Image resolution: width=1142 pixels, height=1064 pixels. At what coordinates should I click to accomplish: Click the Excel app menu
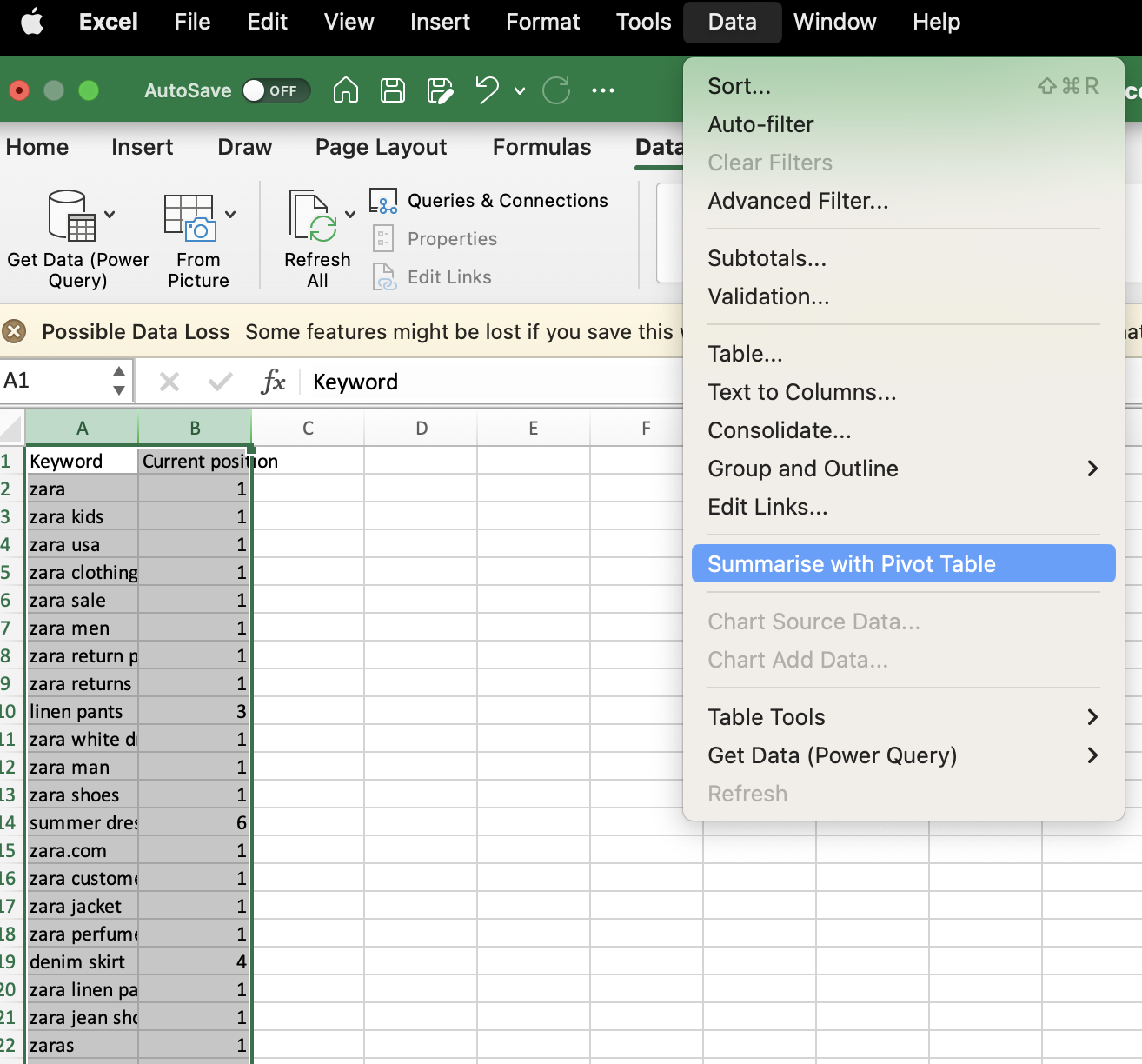pyautogui.click(x=108, y=22)
